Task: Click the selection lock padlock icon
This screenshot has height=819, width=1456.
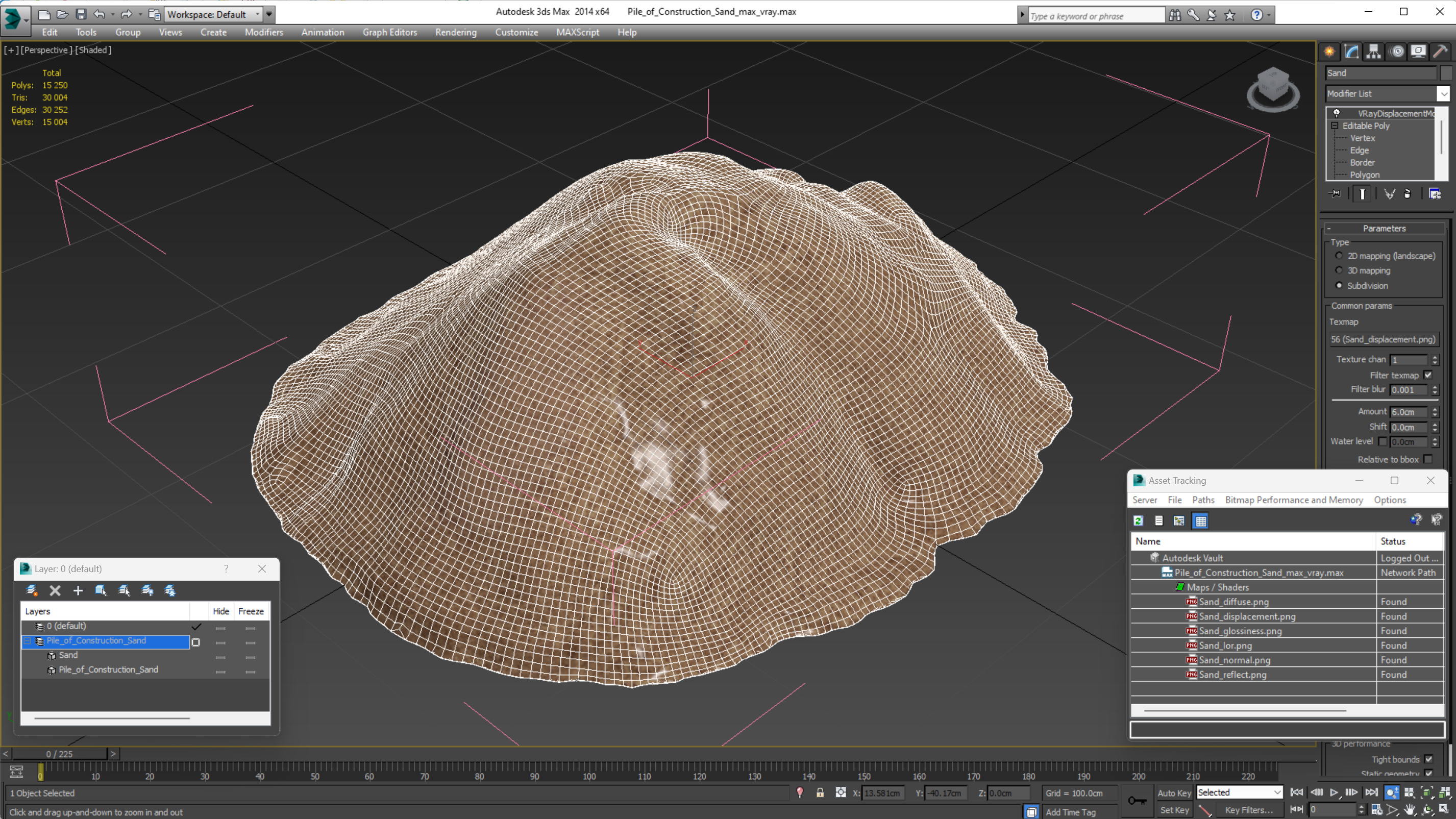Action: coord(820,792)
